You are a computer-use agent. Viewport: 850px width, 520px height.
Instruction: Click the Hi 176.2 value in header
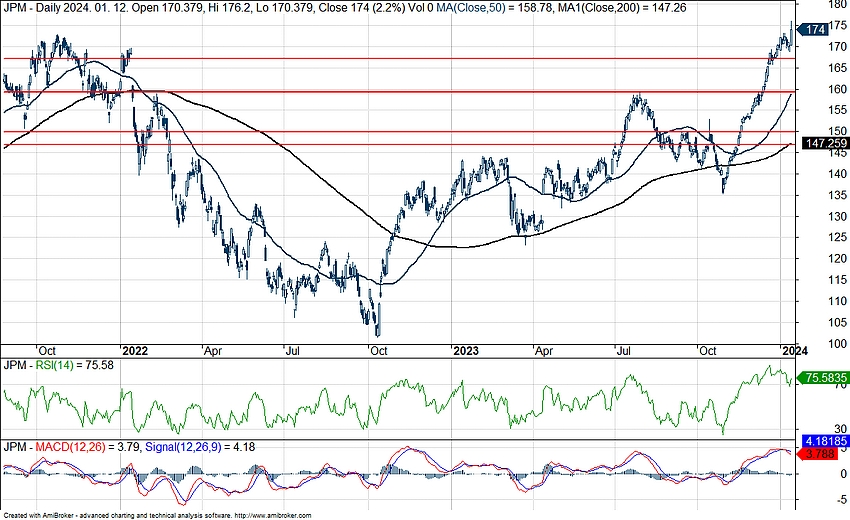pos(230,8)
